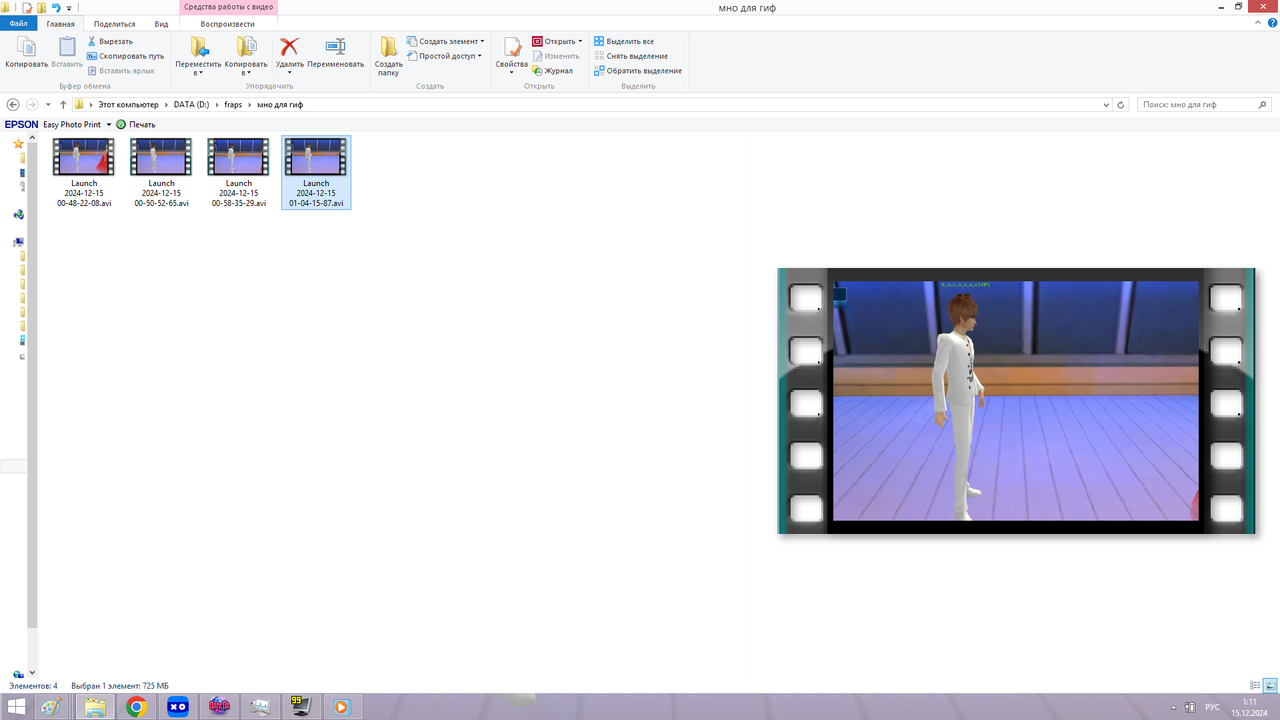
Task: Open Удалить dropdown arrow
Action: pyautogui.click(x=289, y=73)
